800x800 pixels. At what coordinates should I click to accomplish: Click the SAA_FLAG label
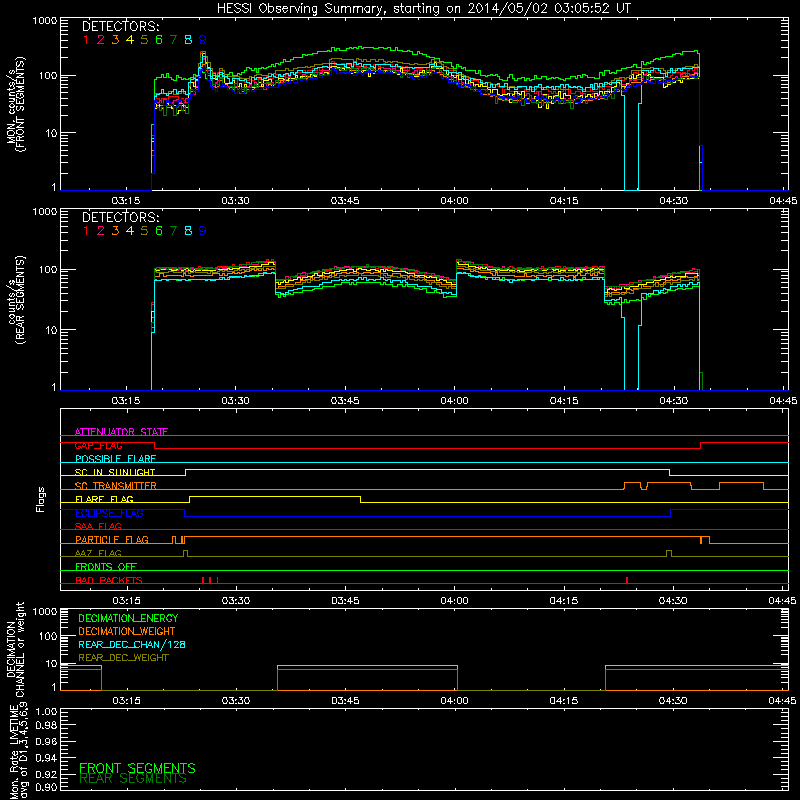[98, 526]
